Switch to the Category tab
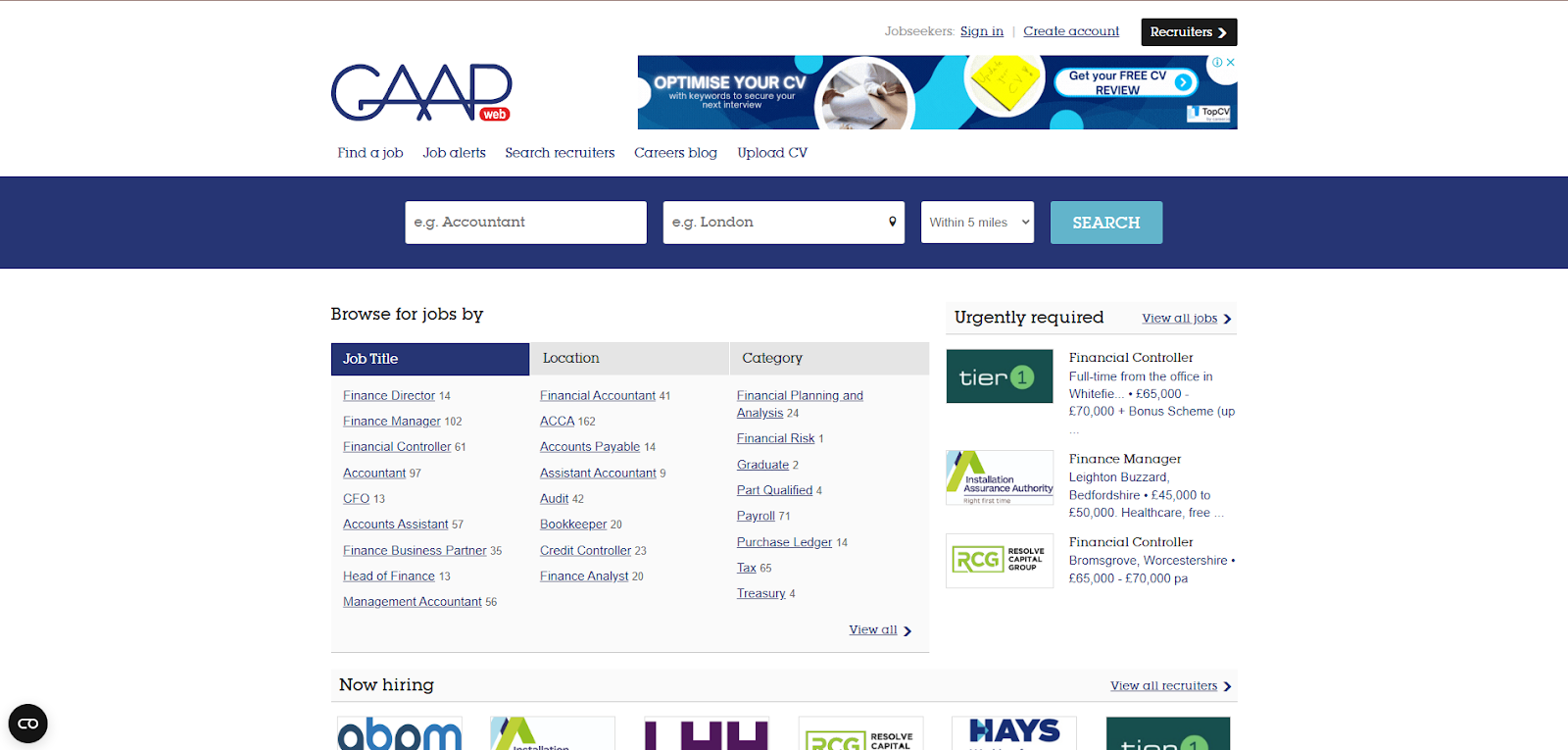Image resolution: width=1568 pixels, height=750 pixels. click(829, 359)
